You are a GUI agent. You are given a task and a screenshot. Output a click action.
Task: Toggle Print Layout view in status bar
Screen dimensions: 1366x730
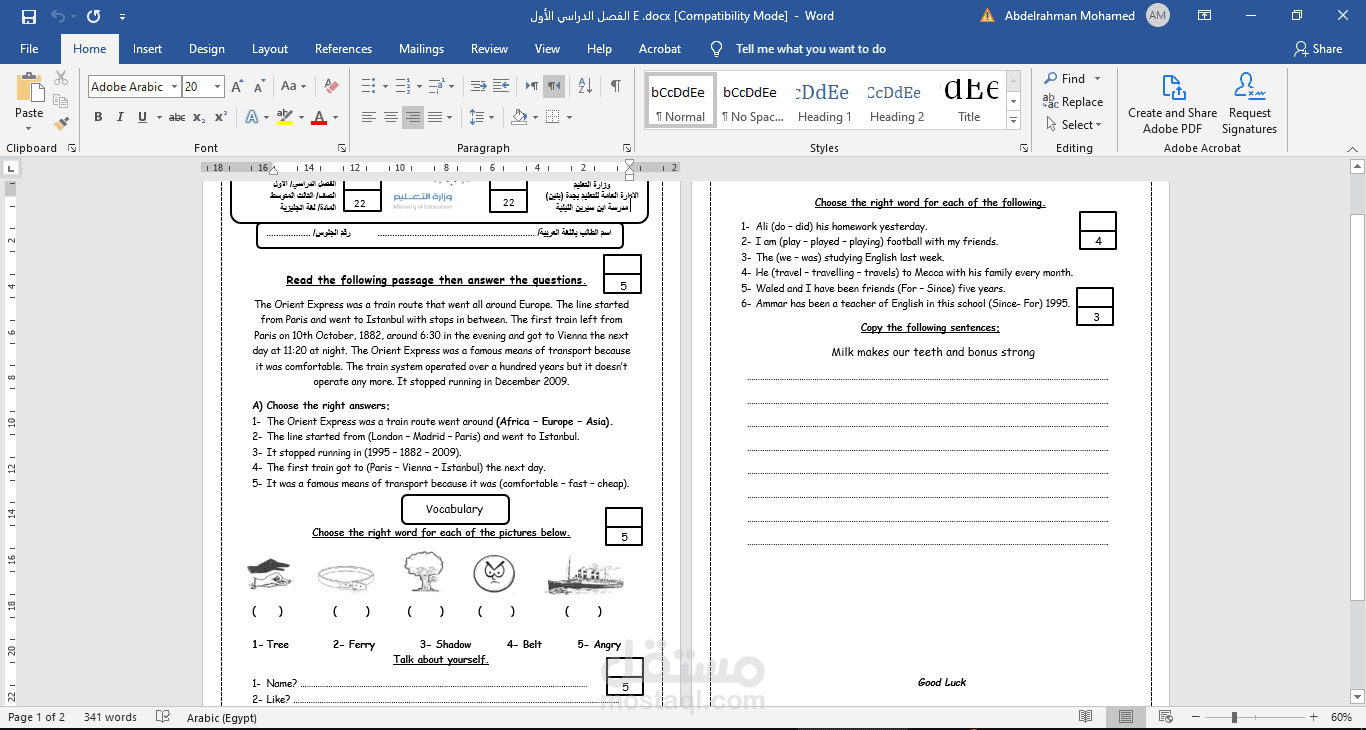[1126, 717]
